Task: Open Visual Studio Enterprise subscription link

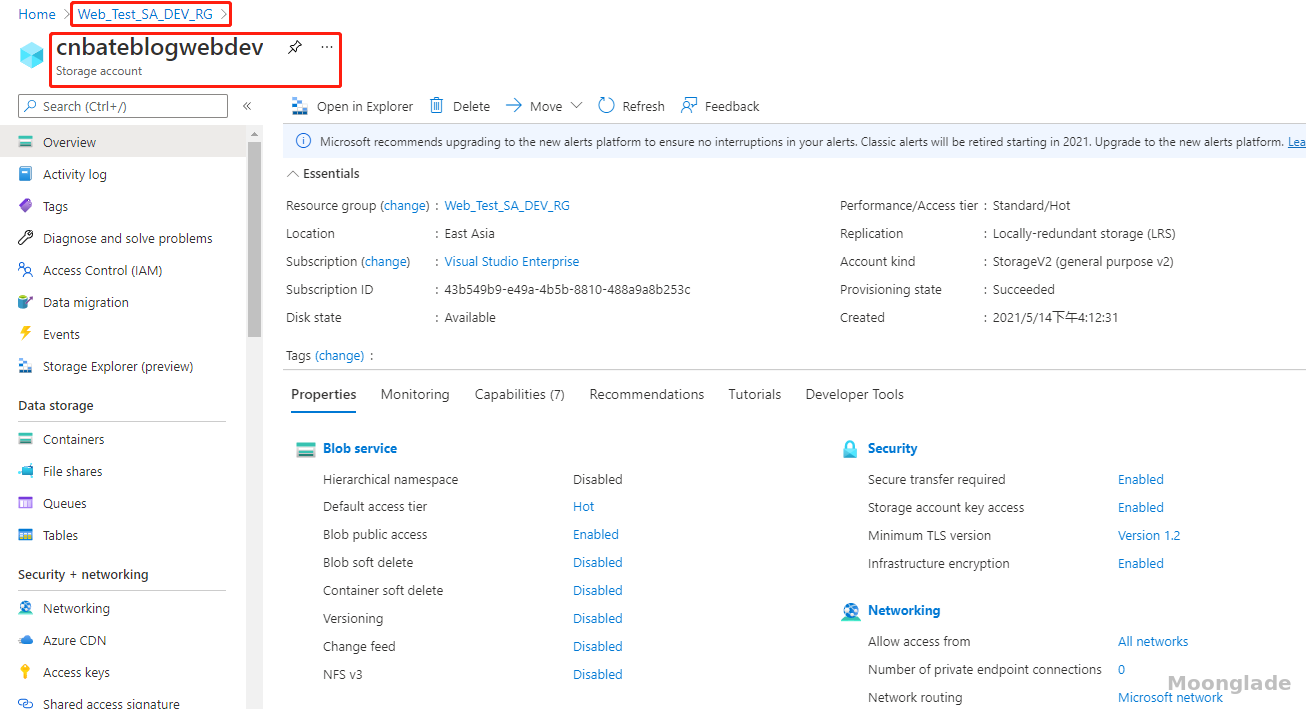Action: [x=512, y=261]
